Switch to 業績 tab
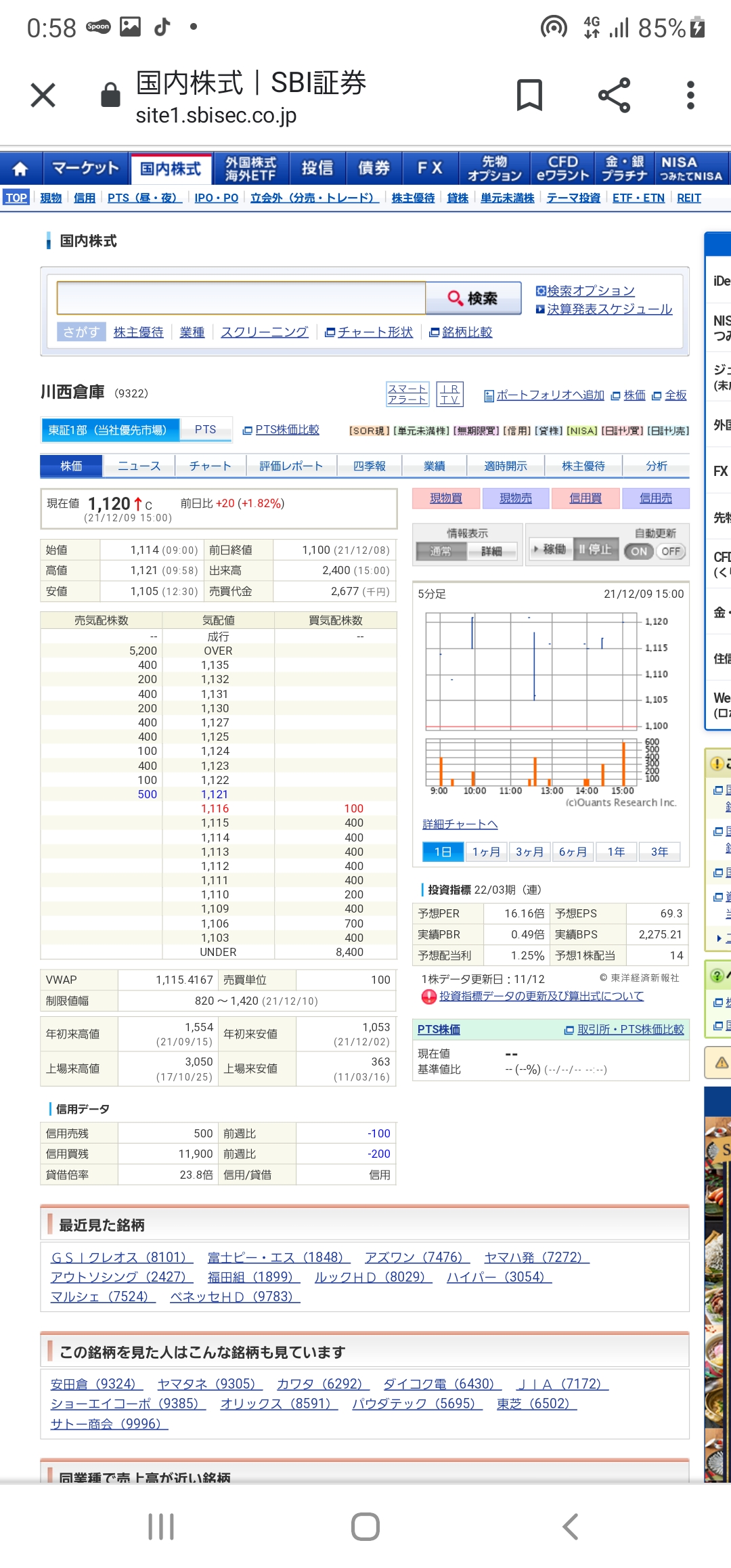 pyautogui.click(x=435, y=466)
